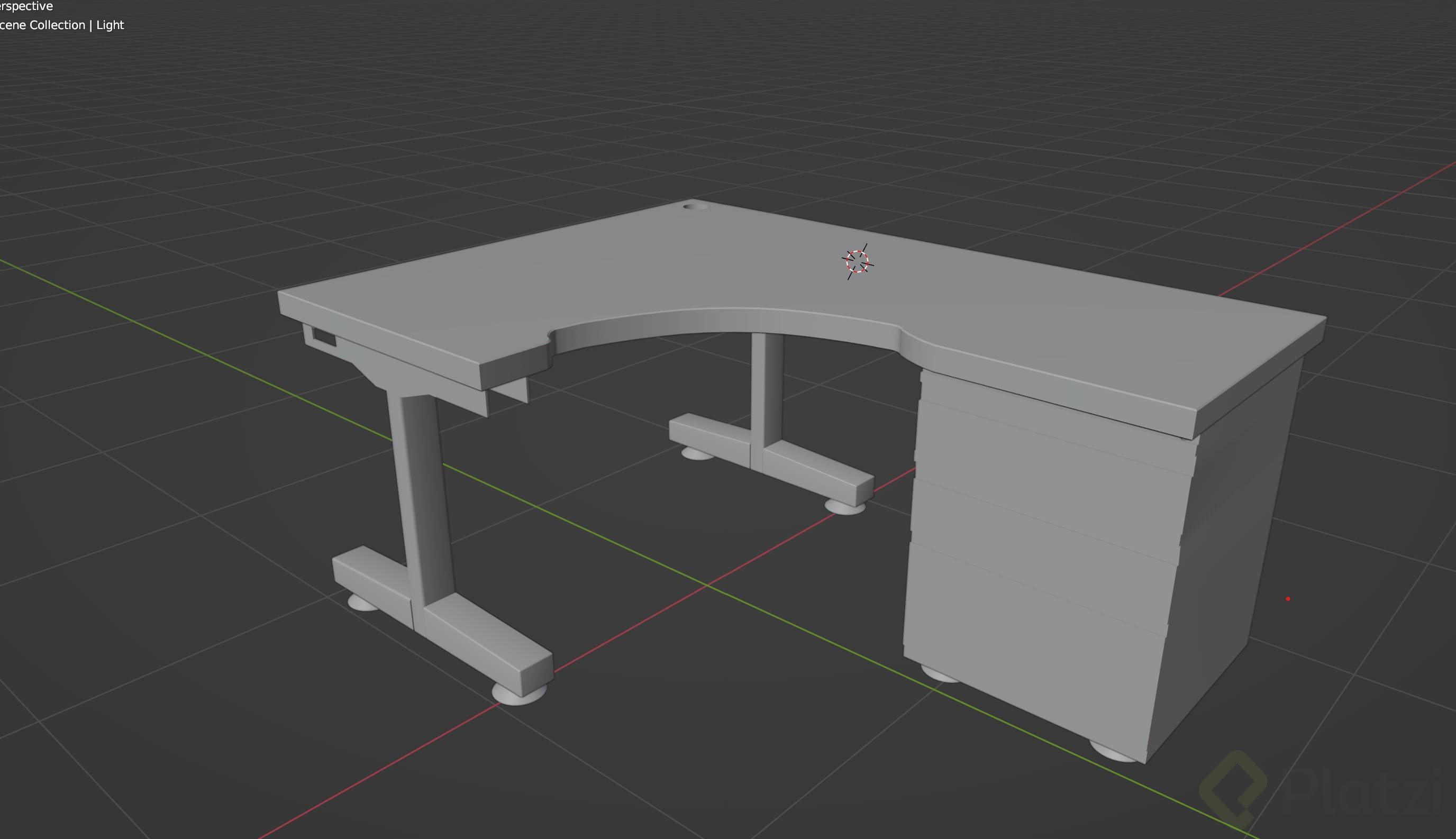Viewport: 1456px width, 839px height.
Task: Click the 'Scene Collection | Light' overlay text
Action: [62, 25]
